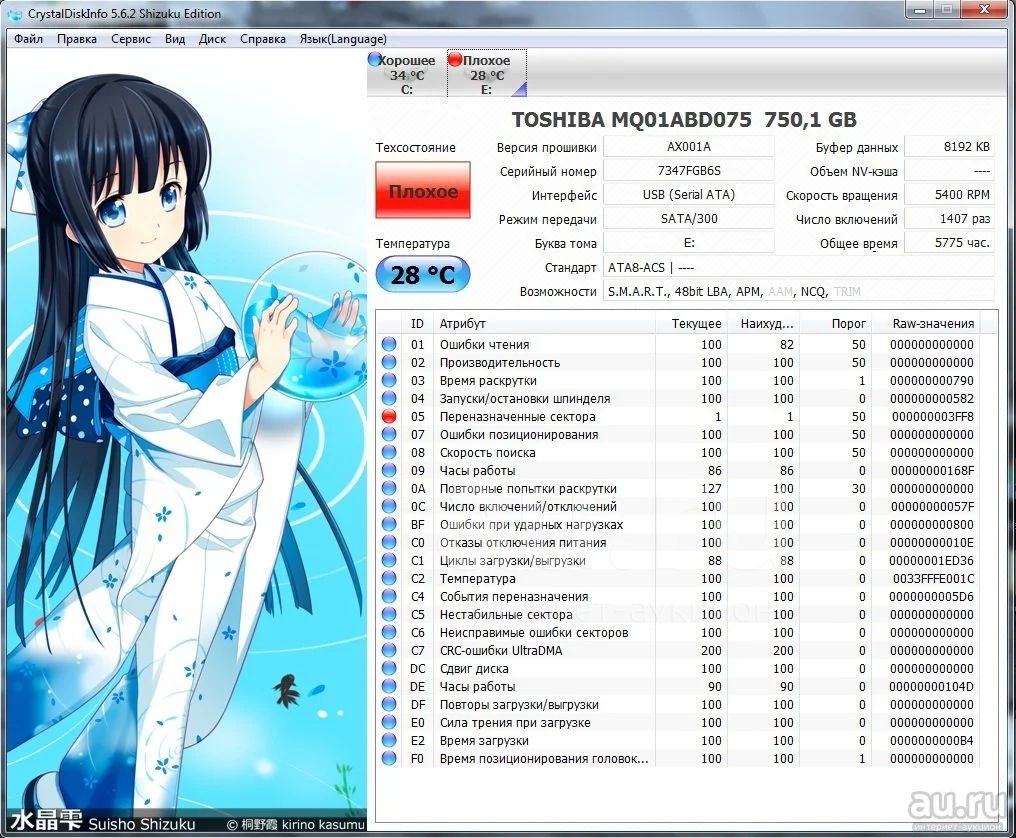Click the status icon for E2 Время загрузки

[x=389, y=740]
